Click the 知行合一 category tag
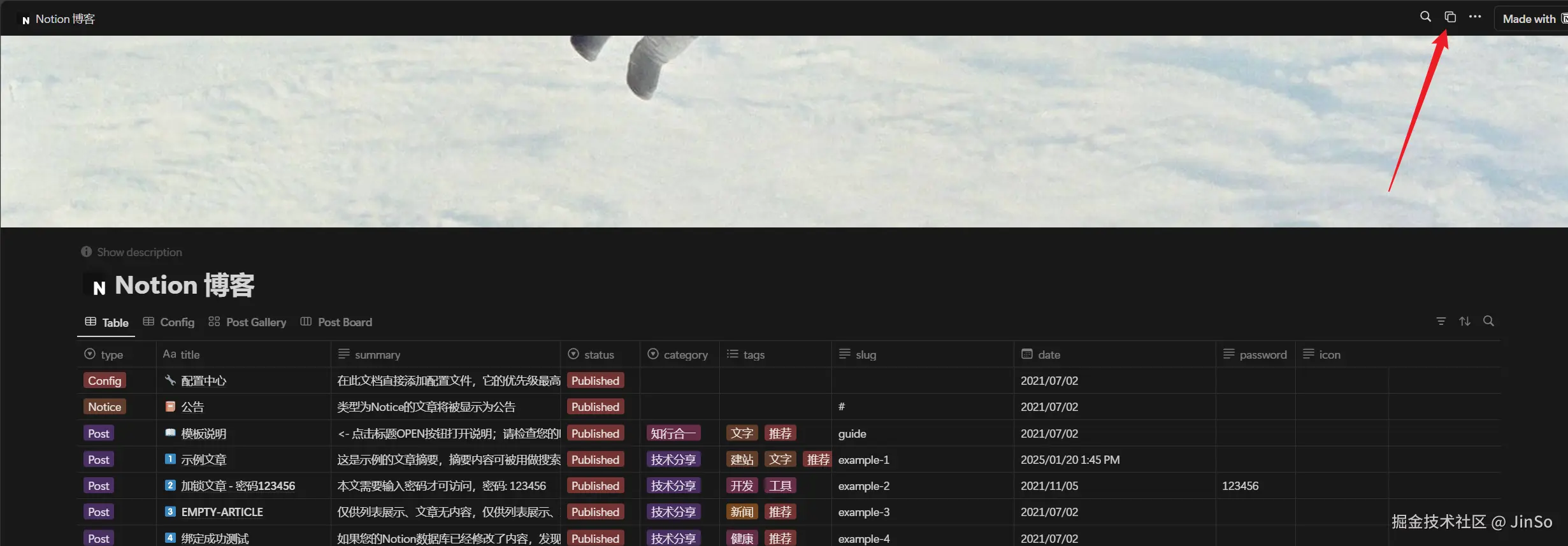This screenshot has height=546, width=1568. (x=673, y=433)
